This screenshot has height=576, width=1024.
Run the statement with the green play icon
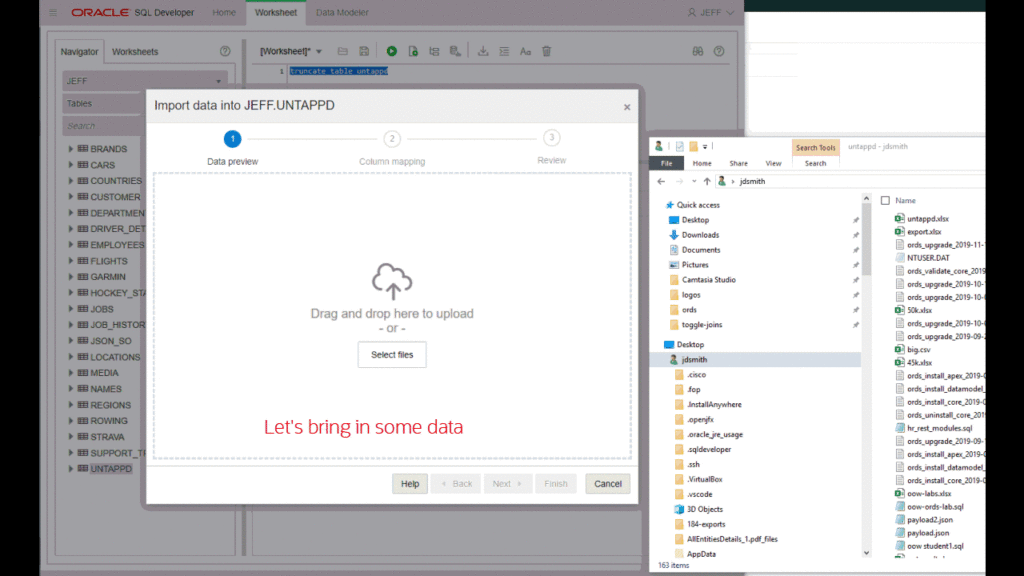coord(393,50)
